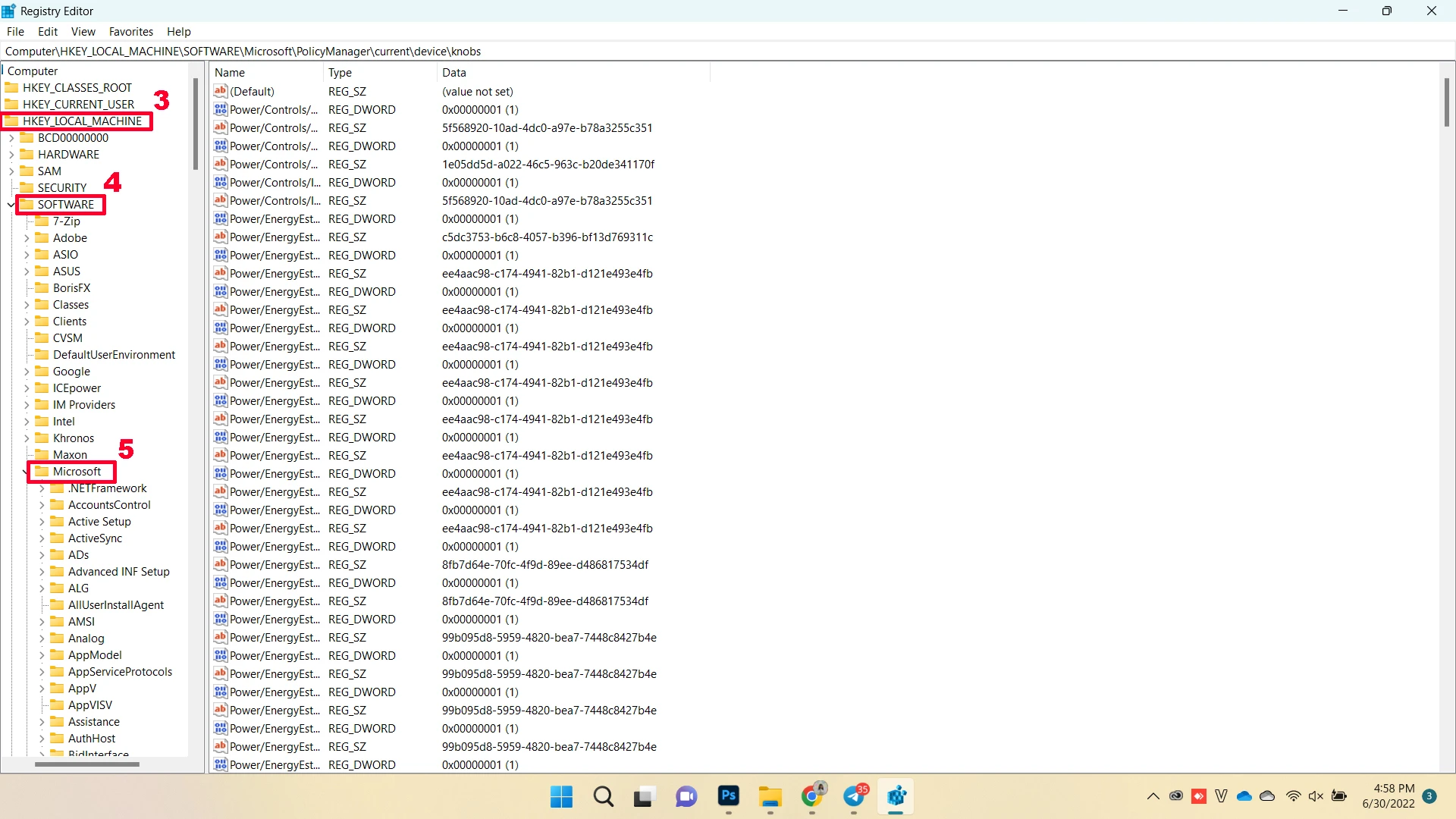
Task: Click the muted volume tray icon
Action: tap(1316, 796)
